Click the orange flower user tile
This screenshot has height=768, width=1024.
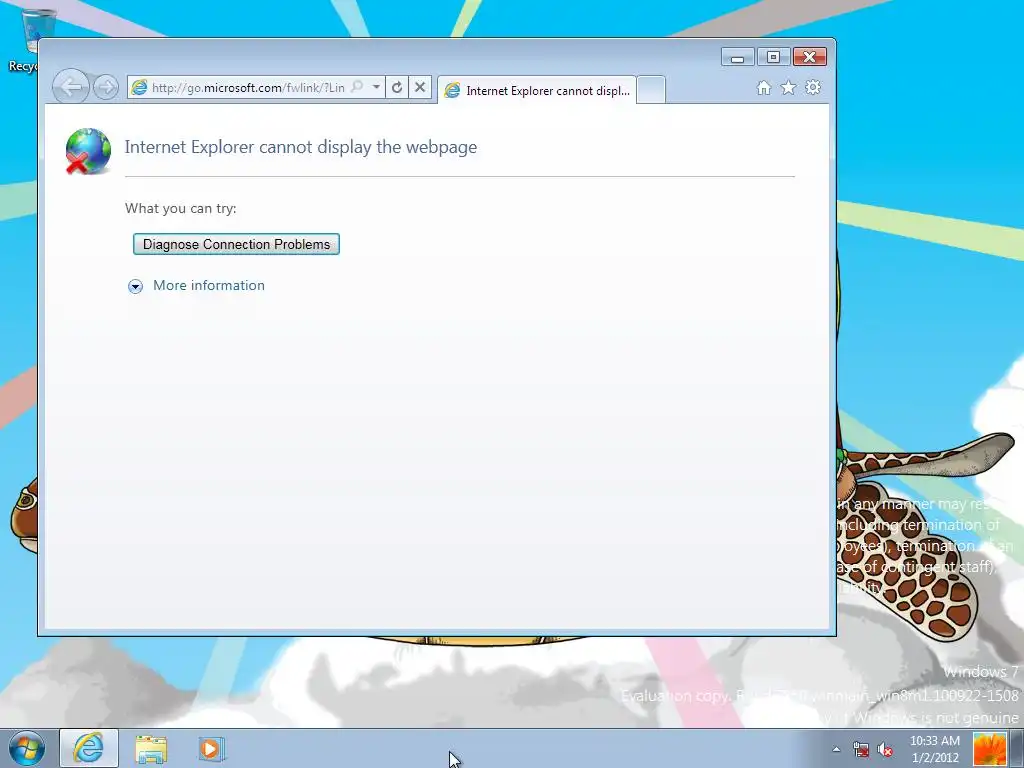point(990,749)
